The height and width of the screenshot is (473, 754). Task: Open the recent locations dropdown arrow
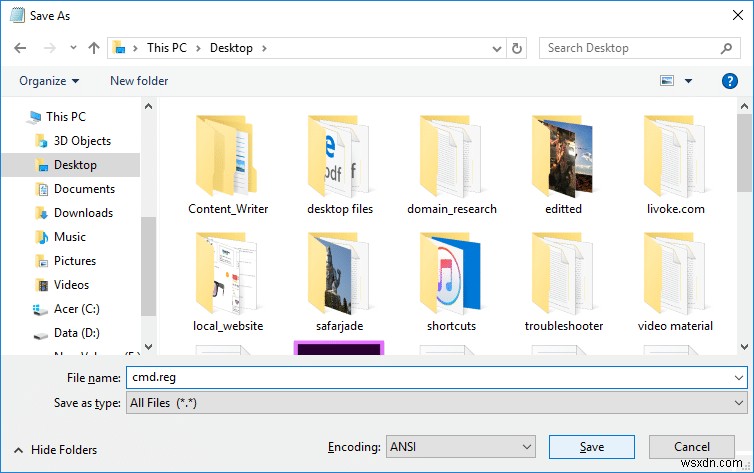pyautogui.click(x=73, y=48)
